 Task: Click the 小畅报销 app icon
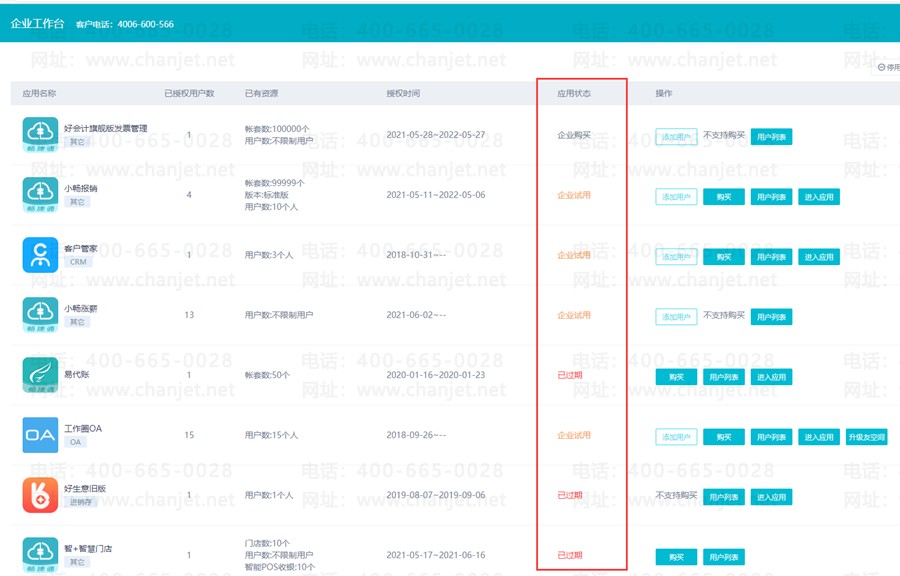point(40,194)
